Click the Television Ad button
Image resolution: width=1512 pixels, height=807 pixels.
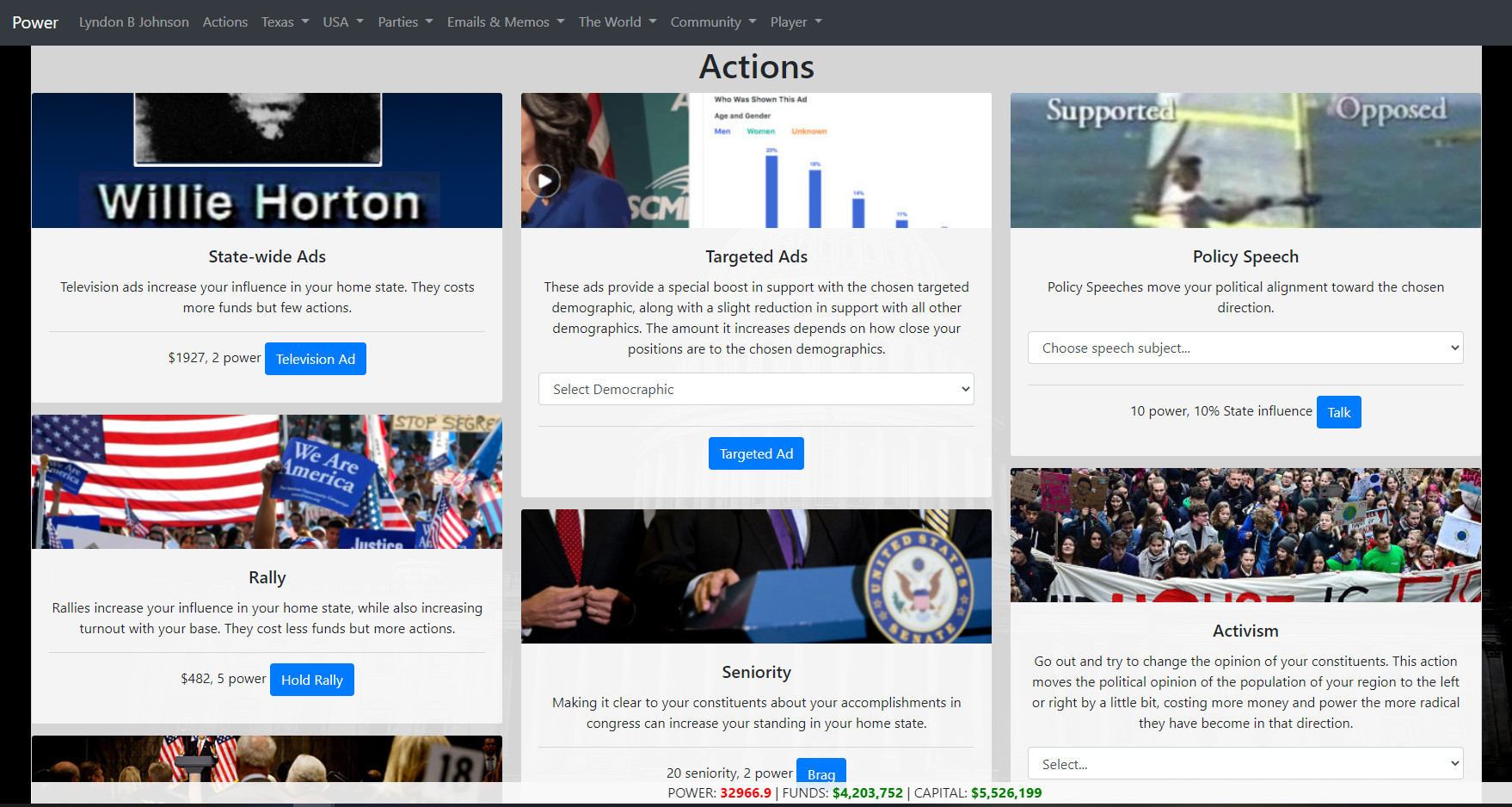coord(316,358)
